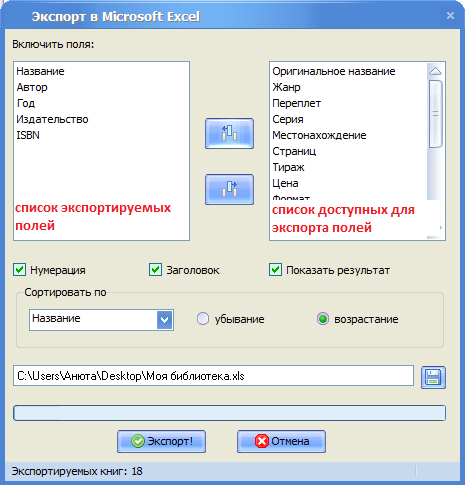Viewport: 465px width, 485px height.
Task: Select the возрастание radio button
Action: click(323, 319)
